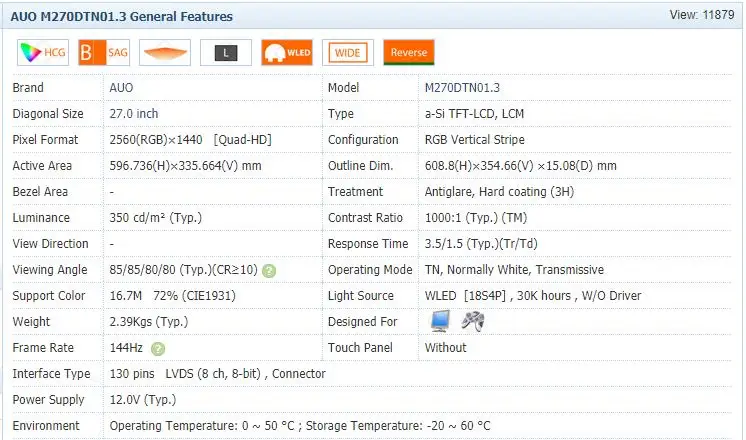
Task: Select the RGB Vertical Stripe configuration value
Action: tap(474, 140)
